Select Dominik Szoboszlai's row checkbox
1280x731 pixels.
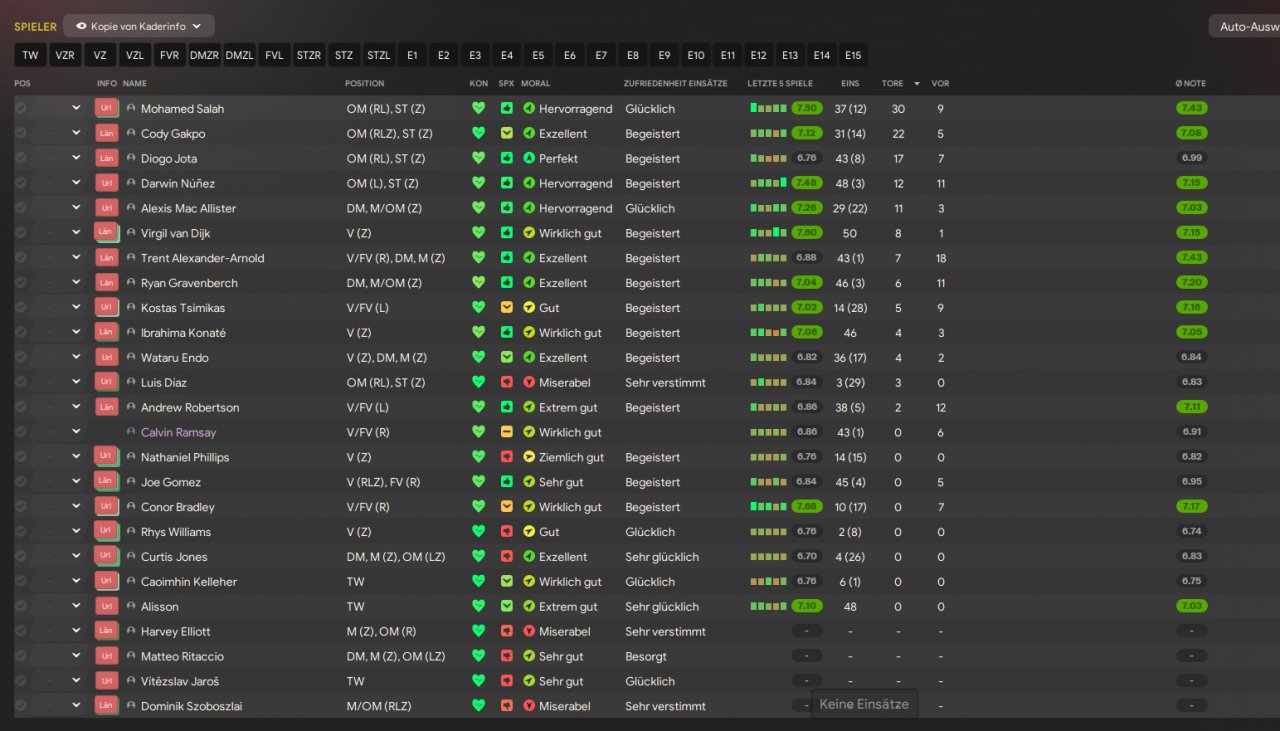pyautogui.click(x=21, y=706)
